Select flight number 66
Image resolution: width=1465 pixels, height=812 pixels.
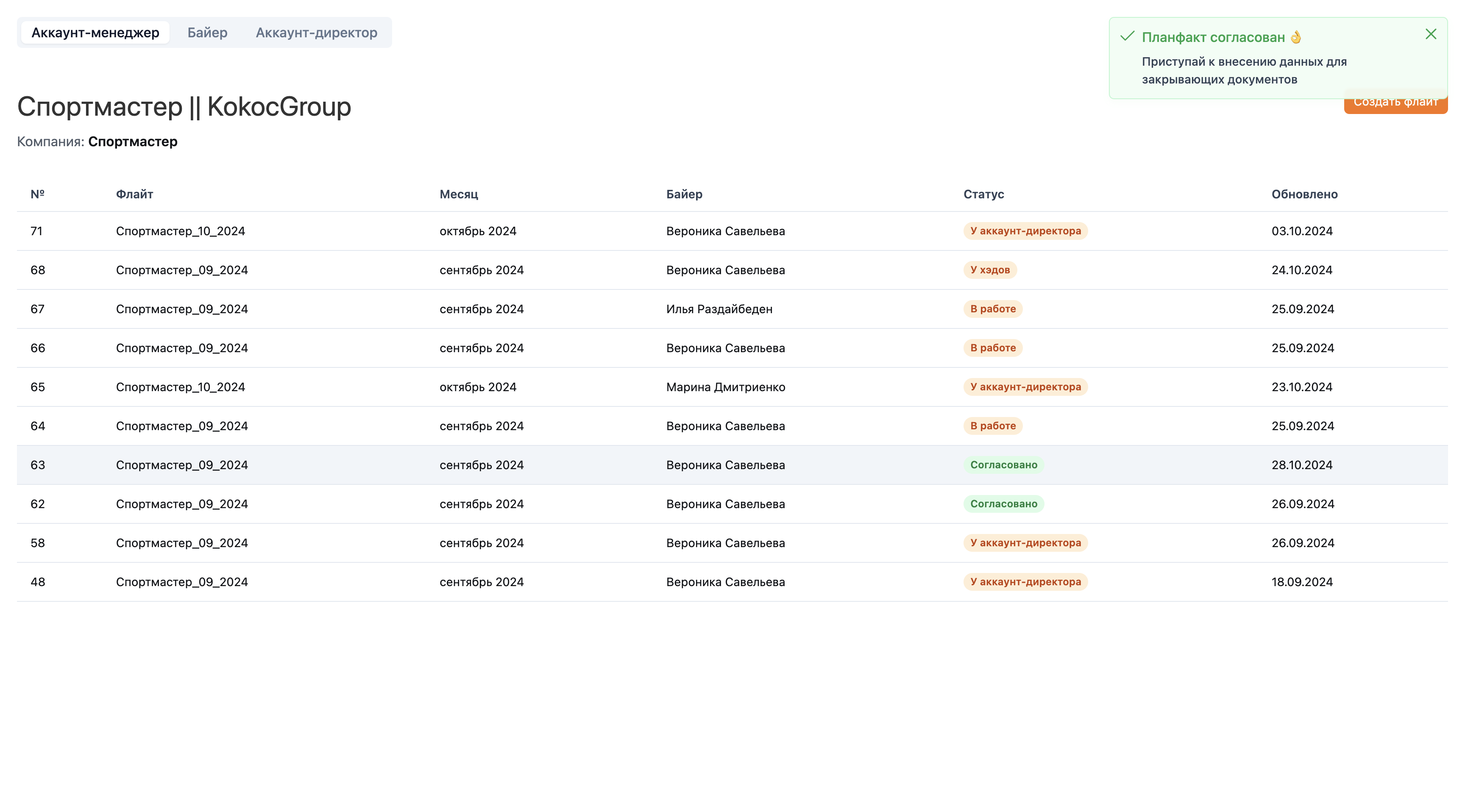pyautogui.click(x=732, y=348)
